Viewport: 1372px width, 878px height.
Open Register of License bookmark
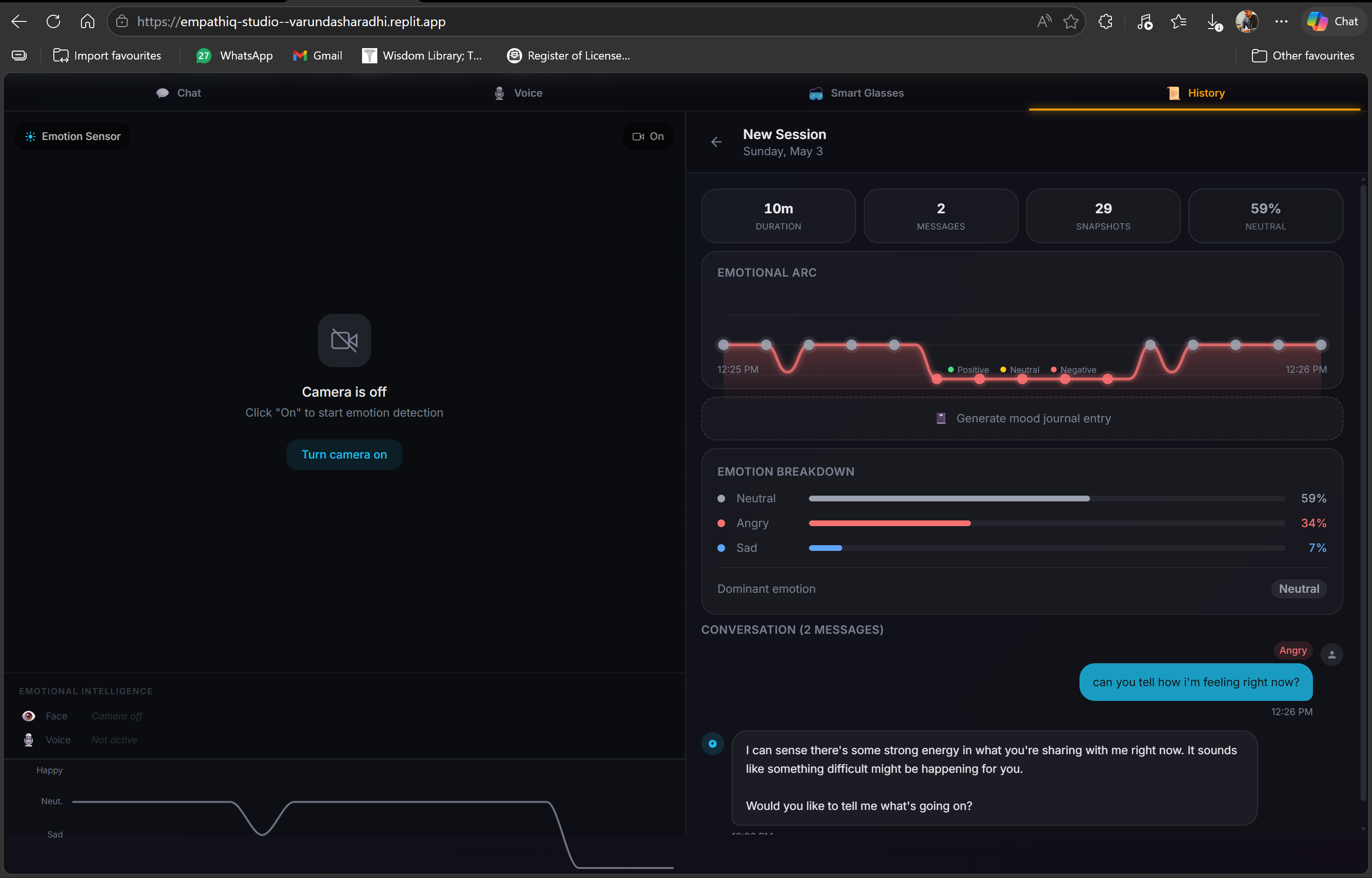(568, 55)
